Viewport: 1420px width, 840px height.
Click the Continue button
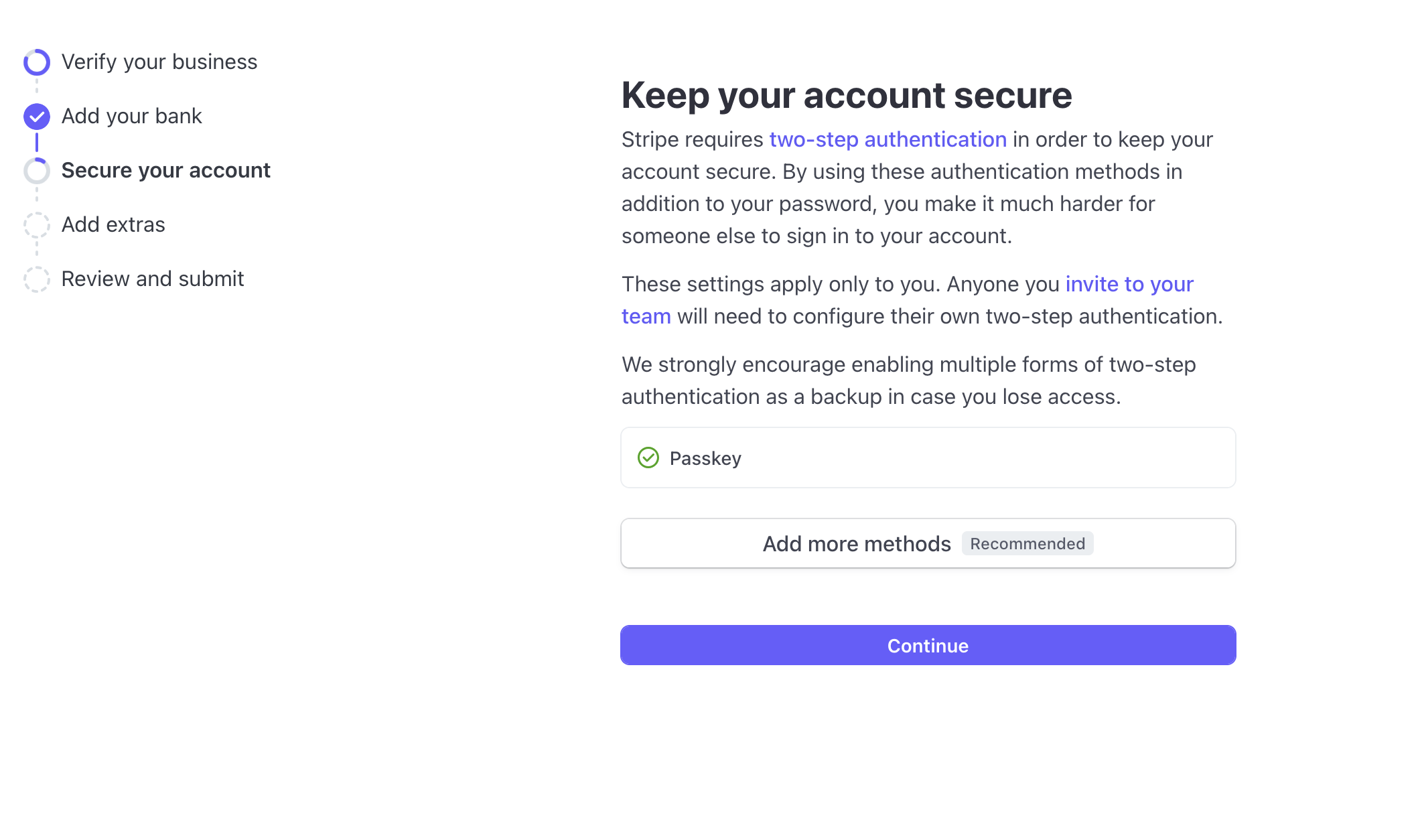point(928,645)
